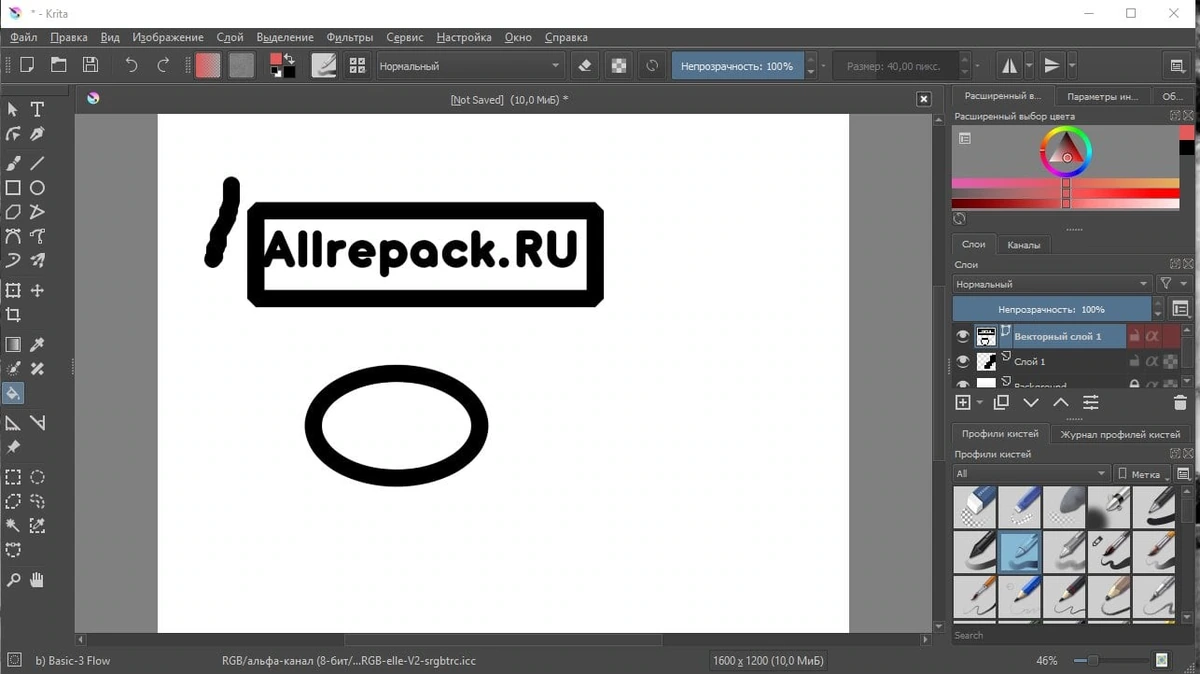
Task: Select the Transform tool
Action: (x=13, y=290)
